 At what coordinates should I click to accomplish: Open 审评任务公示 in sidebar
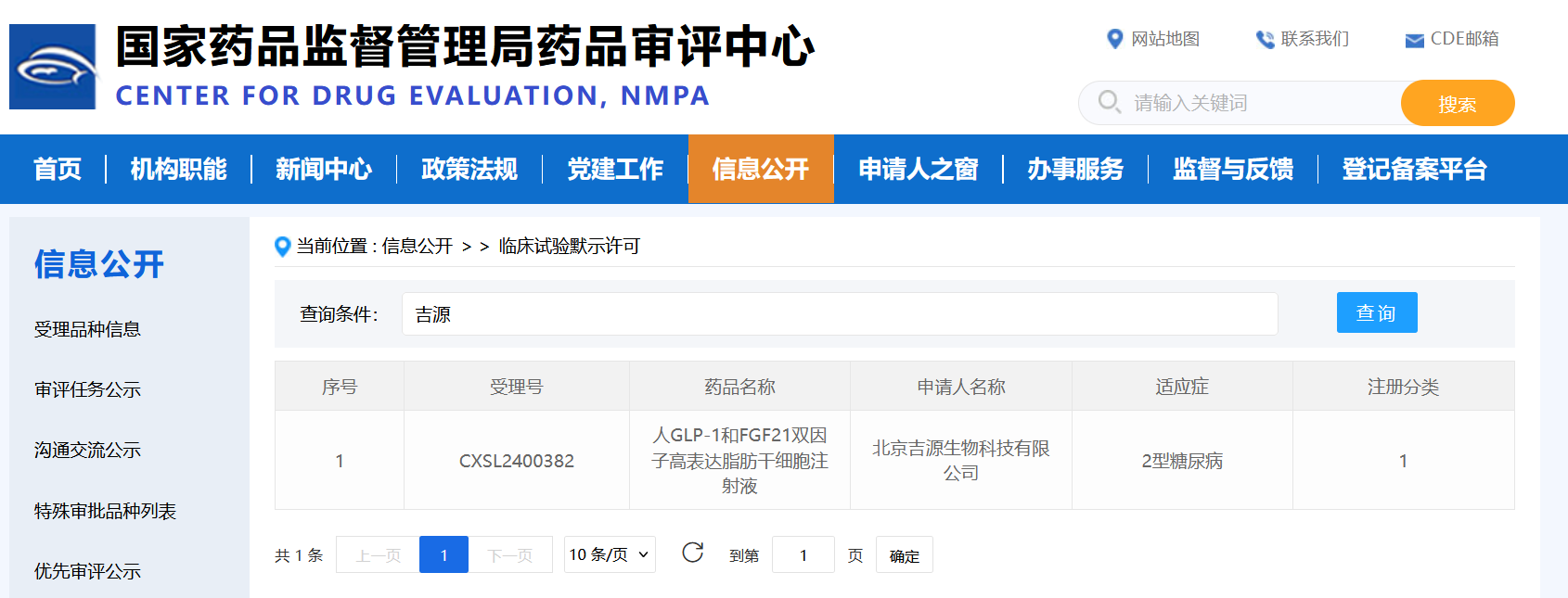coord(87,389)
